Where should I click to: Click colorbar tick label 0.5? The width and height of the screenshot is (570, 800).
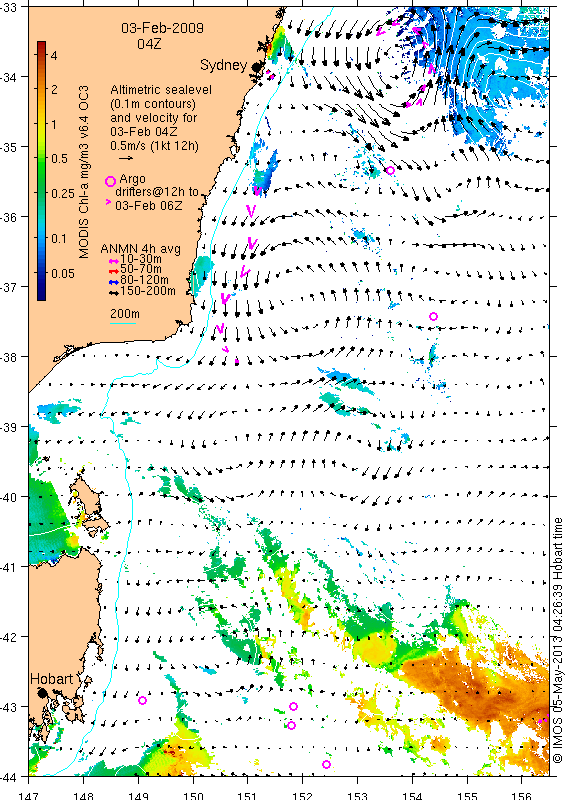point(59,159)
